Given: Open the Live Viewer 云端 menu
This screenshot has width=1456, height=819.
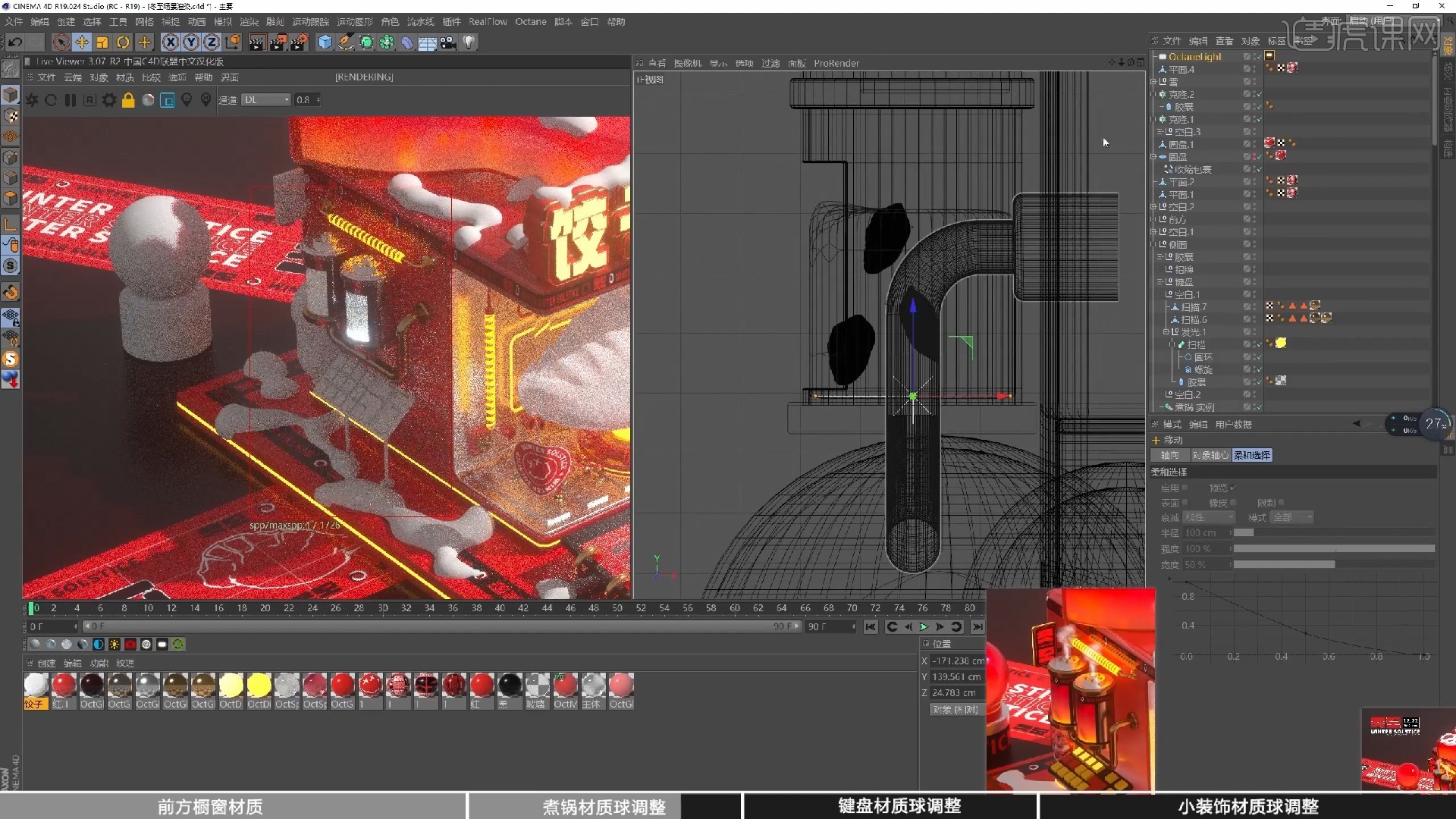Looking at the screenshot, I should (73, 77).
